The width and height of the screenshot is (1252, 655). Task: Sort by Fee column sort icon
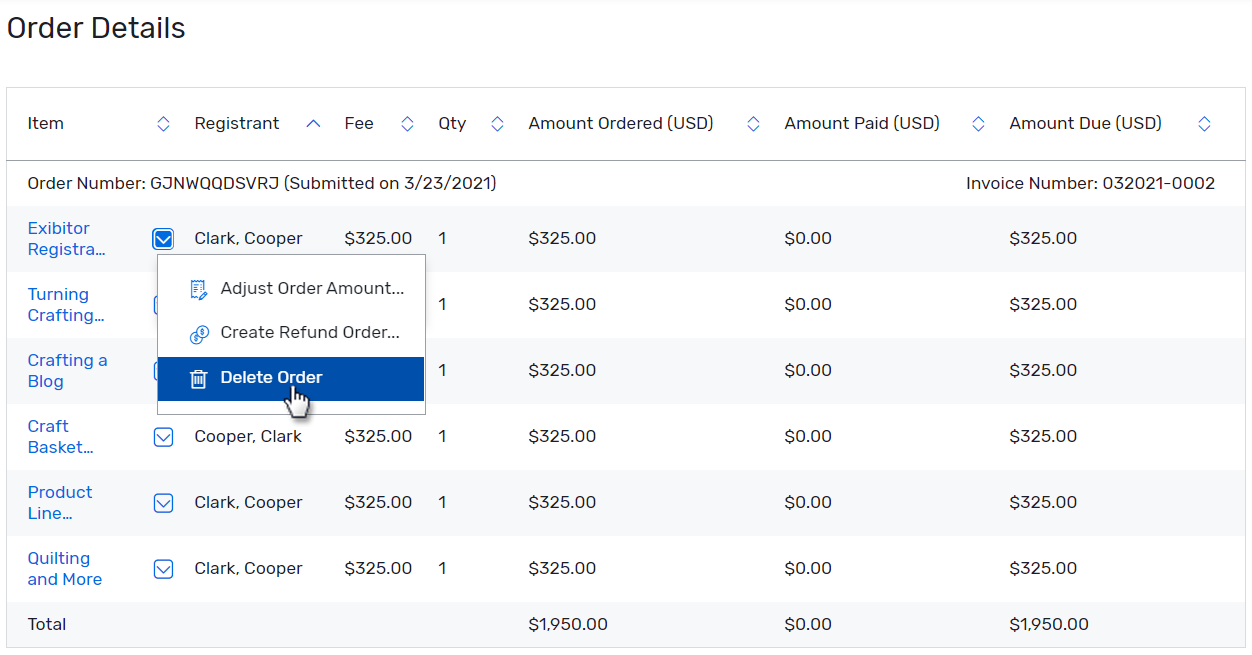click(x=407, y=124)
